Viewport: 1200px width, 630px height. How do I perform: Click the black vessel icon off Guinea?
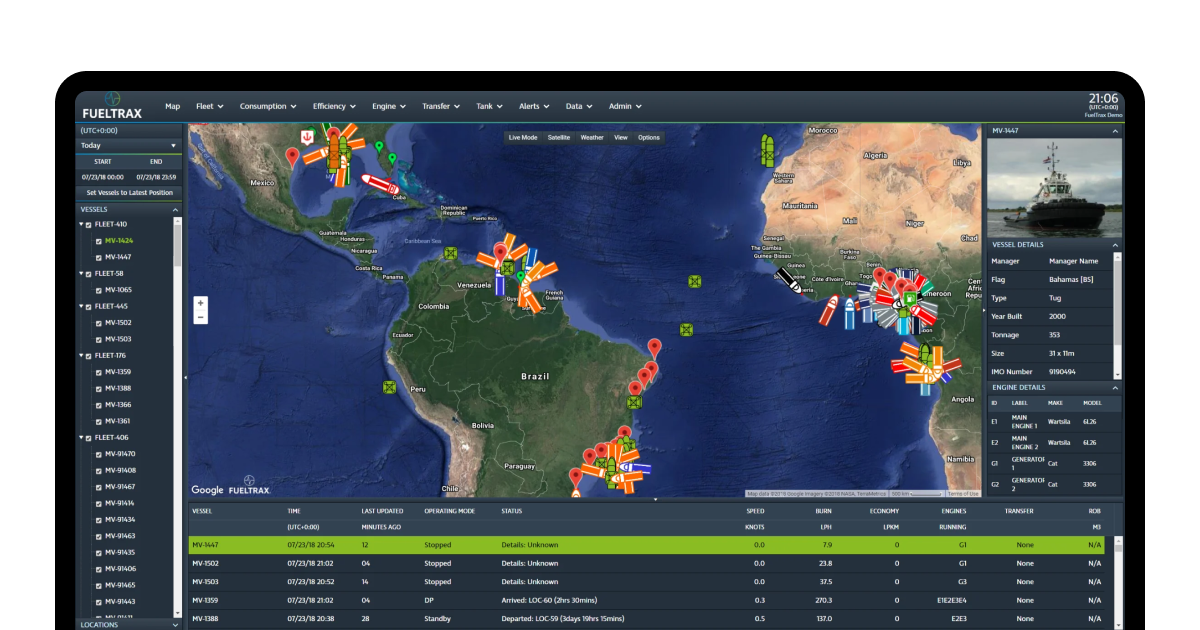(x=789, y=281)
